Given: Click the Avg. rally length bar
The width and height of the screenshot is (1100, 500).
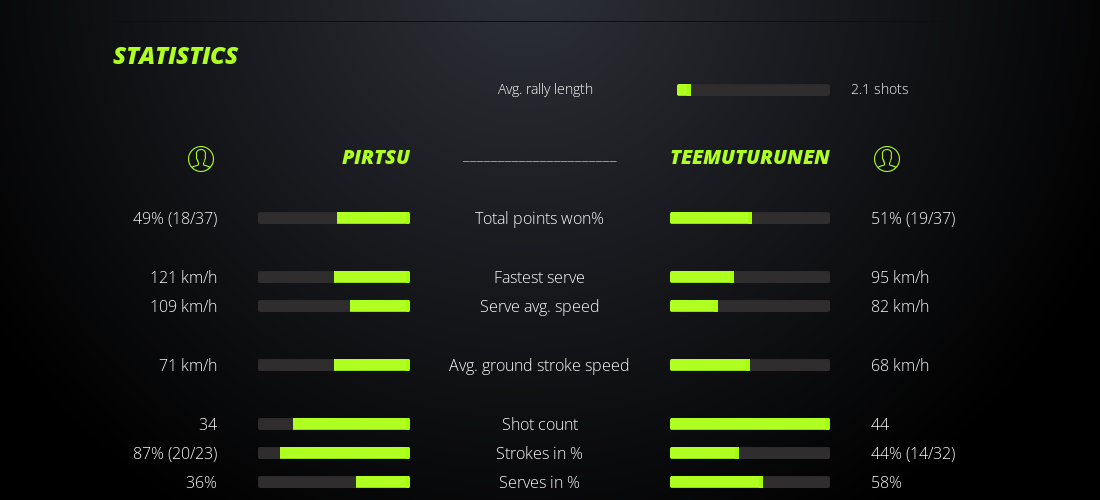Looking at the screenshot, I should pyautogui.click(x=753, y=90).
